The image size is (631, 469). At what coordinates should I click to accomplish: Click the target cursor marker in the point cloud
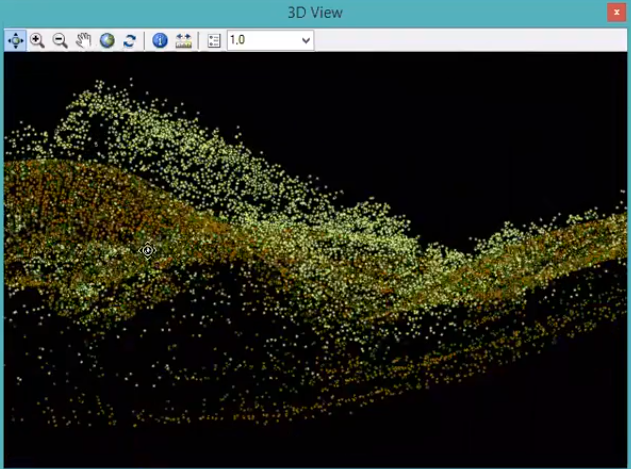148,251
